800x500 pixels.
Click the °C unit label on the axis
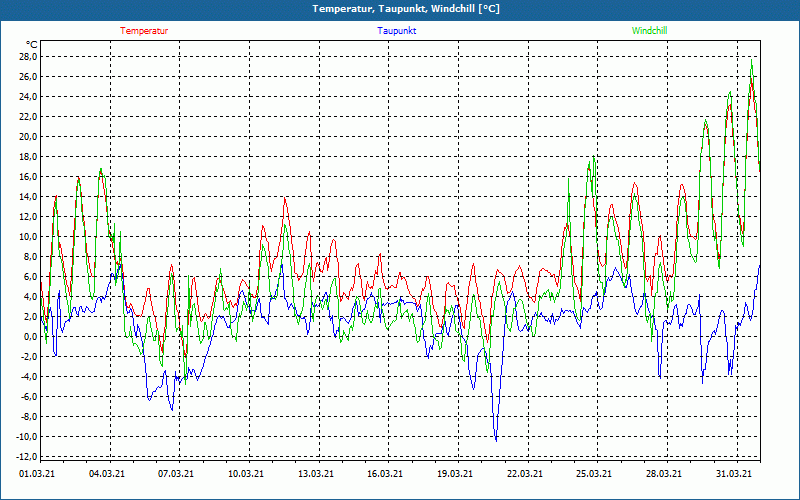[32, 45]
